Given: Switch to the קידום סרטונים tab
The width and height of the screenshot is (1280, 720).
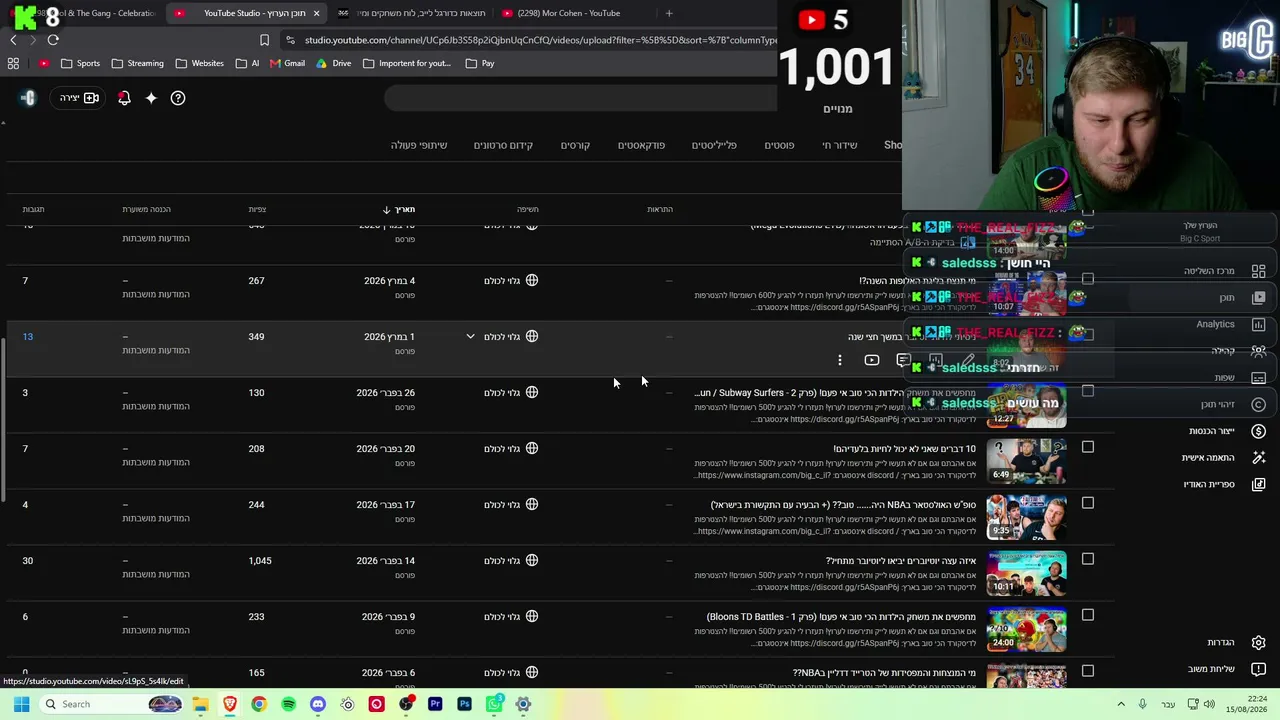Looking at the screenshot, I should click(x=503, y=145).
